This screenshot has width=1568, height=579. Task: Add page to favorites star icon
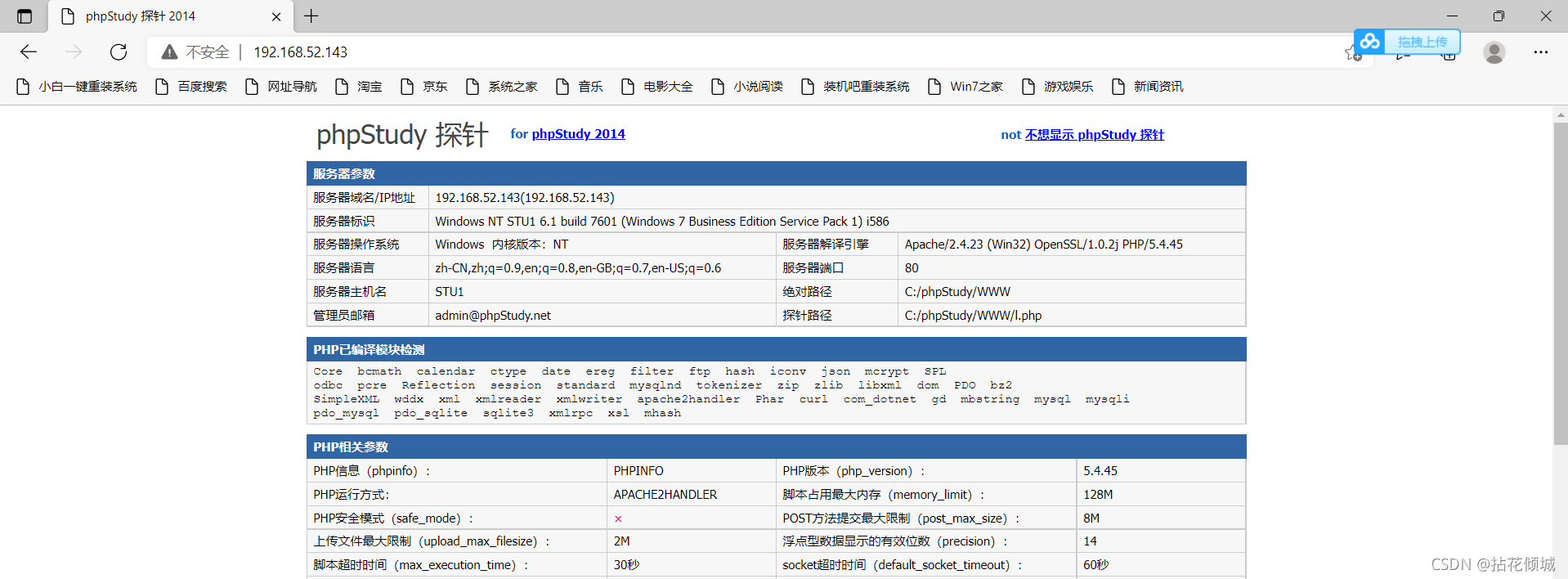(x=1353, y=54)
